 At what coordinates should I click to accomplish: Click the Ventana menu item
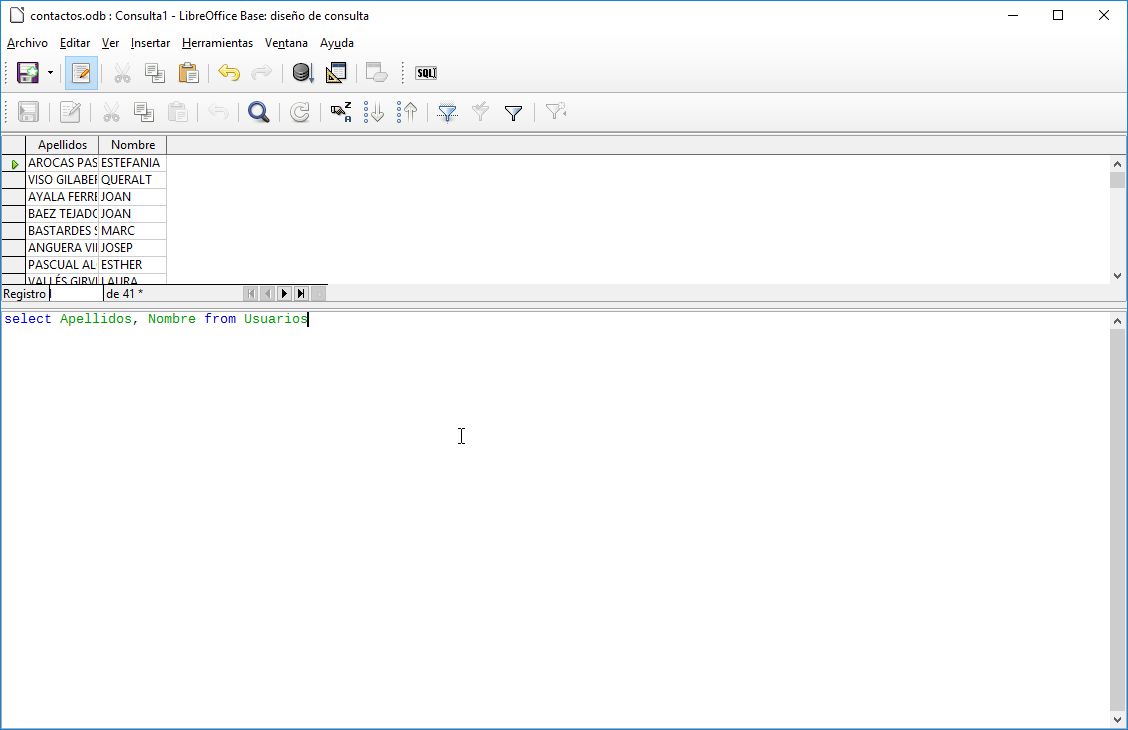[x=286, y=43]
